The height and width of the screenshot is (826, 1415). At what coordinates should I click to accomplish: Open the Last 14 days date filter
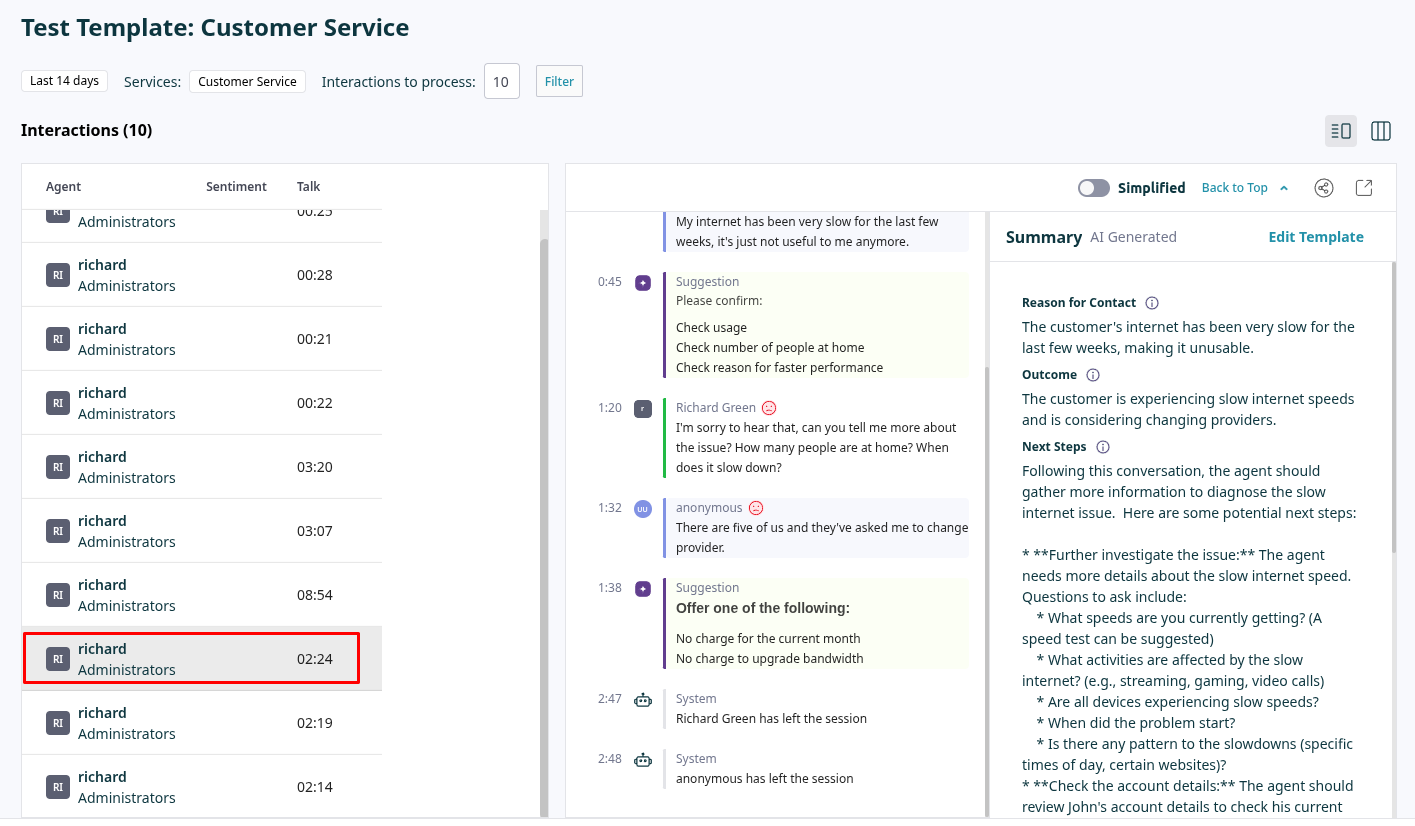64,81
